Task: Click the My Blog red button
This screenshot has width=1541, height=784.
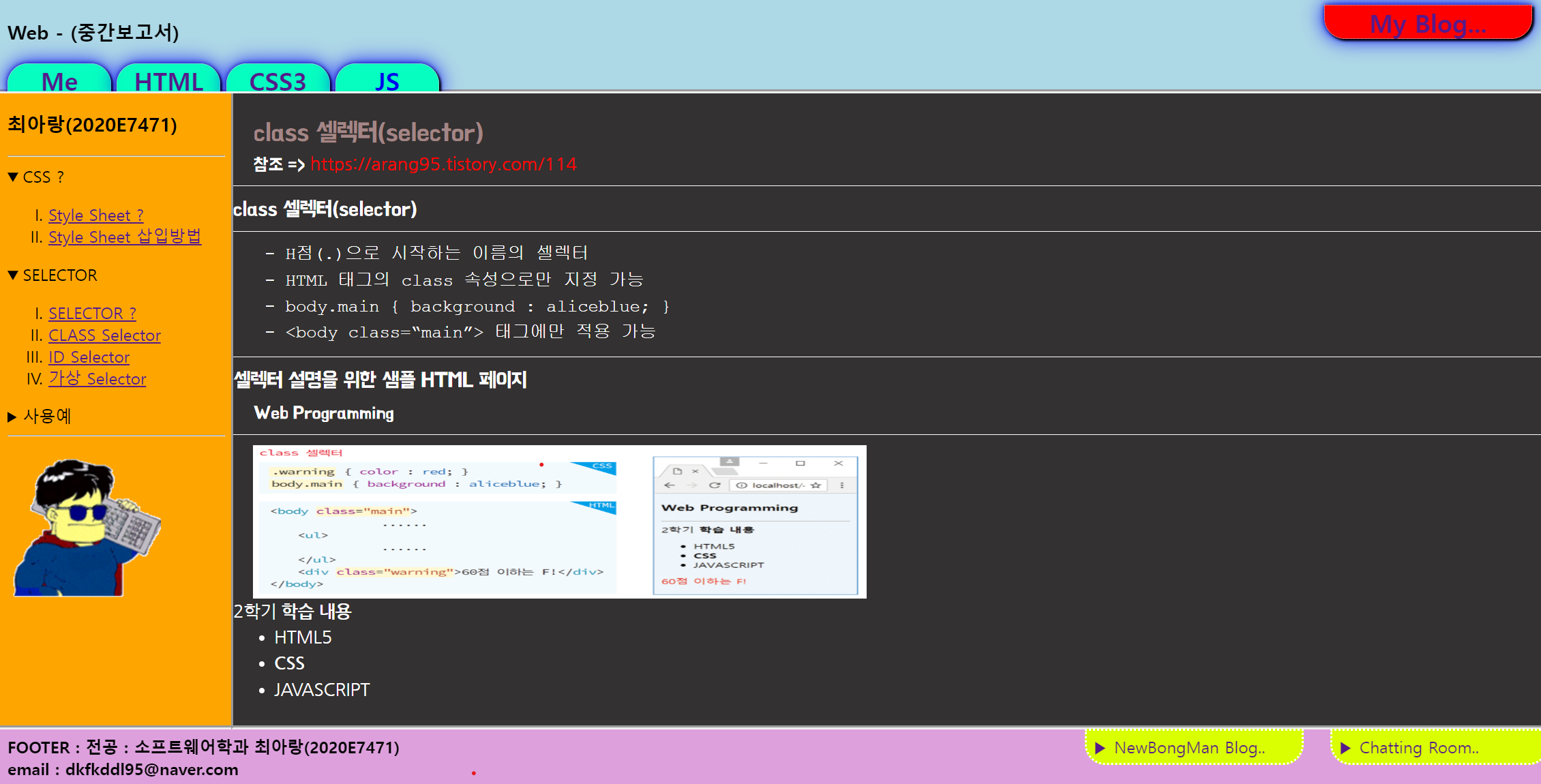Action: point(1427,24)
